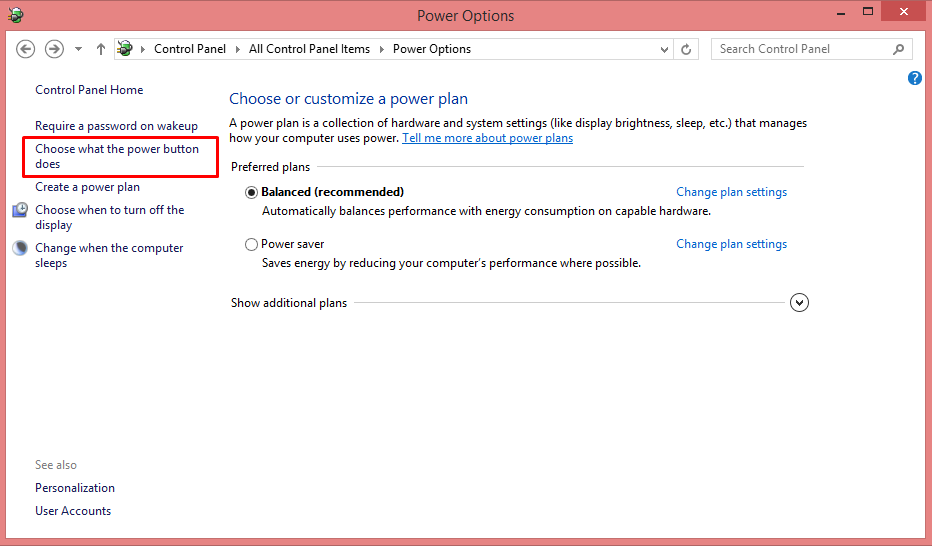This screenshot has height=546, width=932.
Task: Click the search magnifier icon
Action: click(x=899, y=49)
